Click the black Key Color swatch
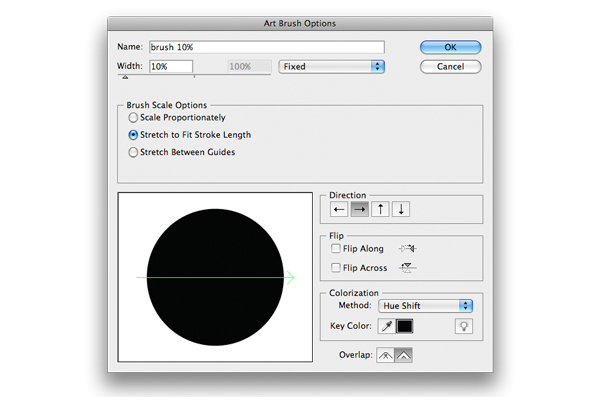The image size is (600, 400). pos(405,326)
